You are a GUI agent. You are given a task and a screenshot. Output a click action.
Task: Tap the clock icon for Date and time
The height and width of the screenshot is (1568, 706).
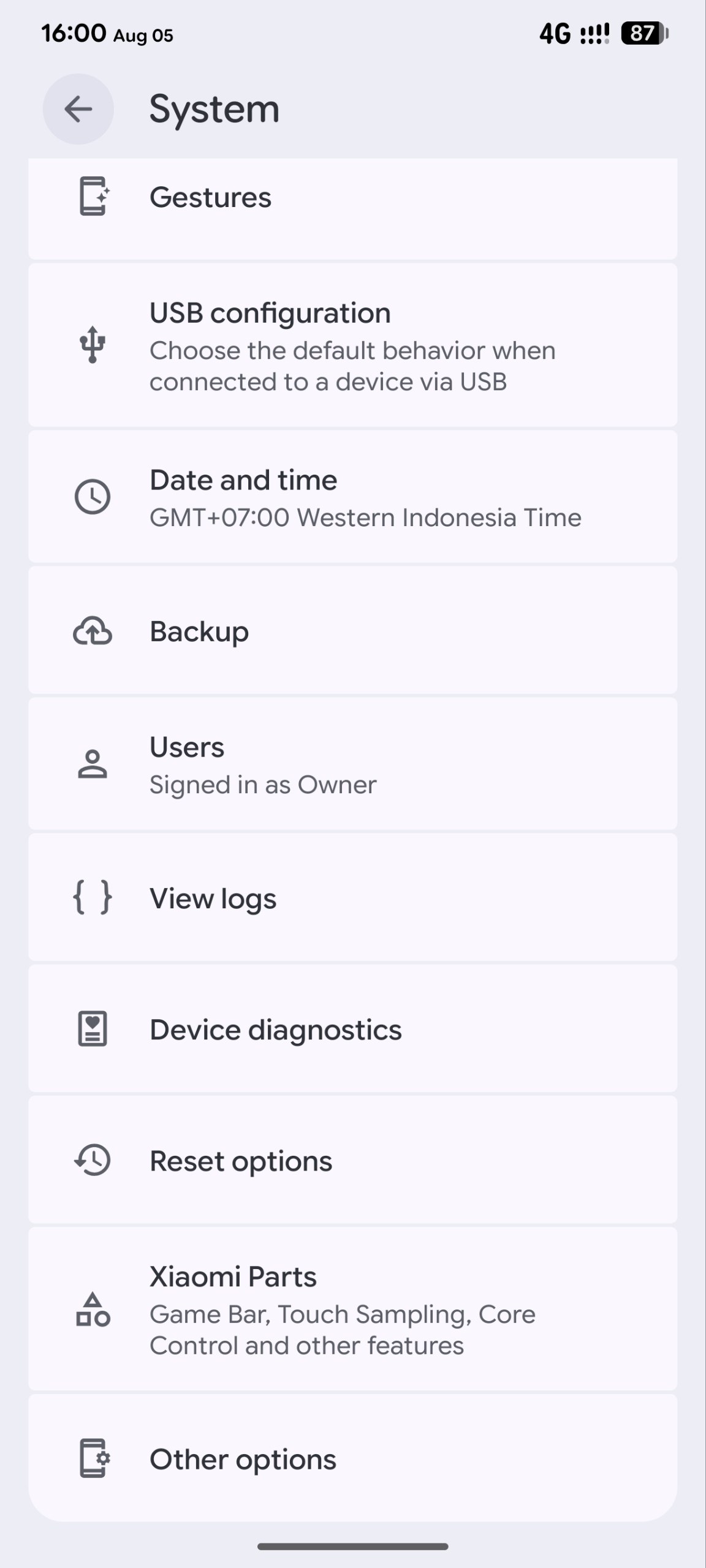93,496
